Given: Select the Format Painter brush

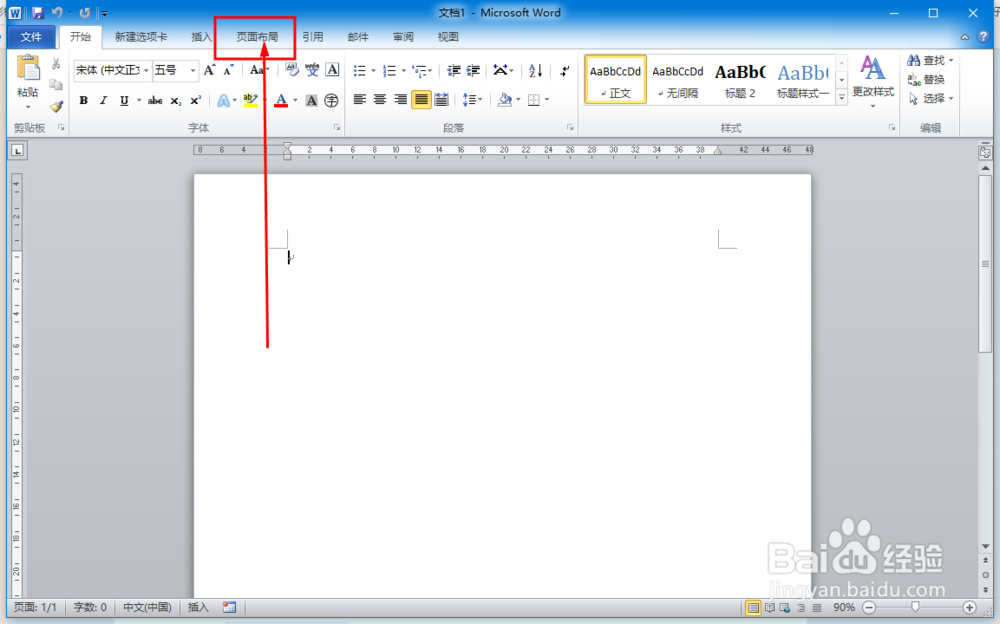Looking at the screenshot, I should click(56, 106).
